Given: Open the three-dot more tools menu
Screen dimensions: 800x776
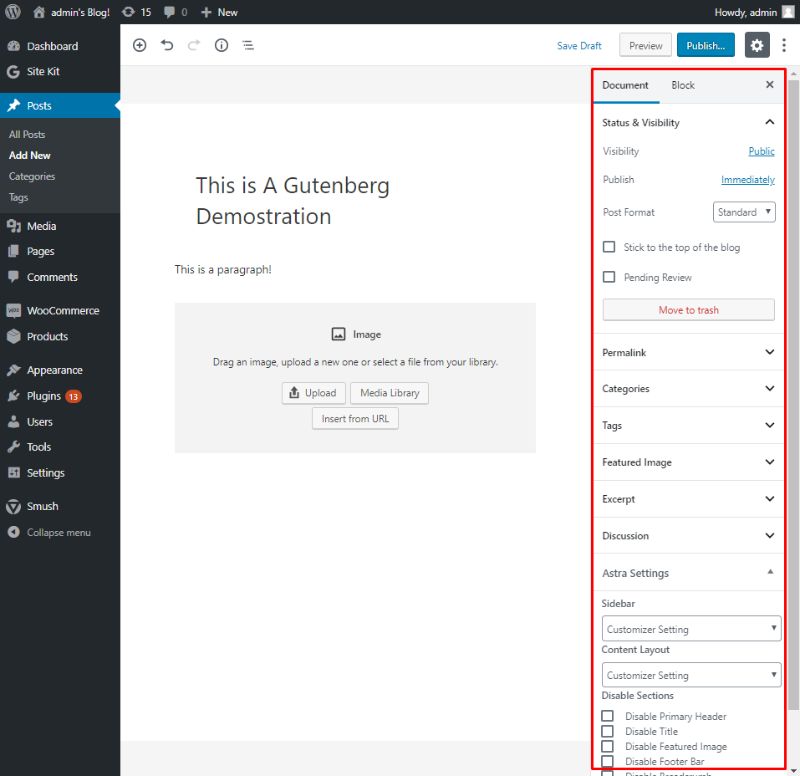Looking at the screenshot, I should 784,45.
